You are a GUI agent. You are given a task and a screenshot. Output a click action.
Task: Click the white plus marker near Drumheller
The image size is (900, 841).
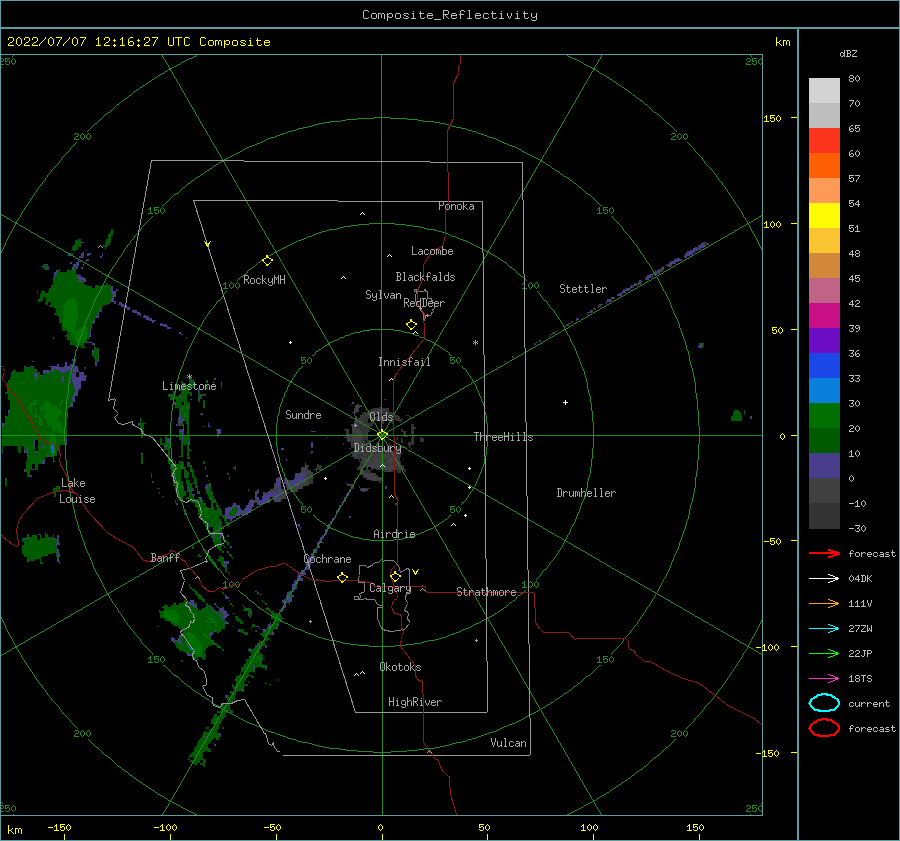565,402
